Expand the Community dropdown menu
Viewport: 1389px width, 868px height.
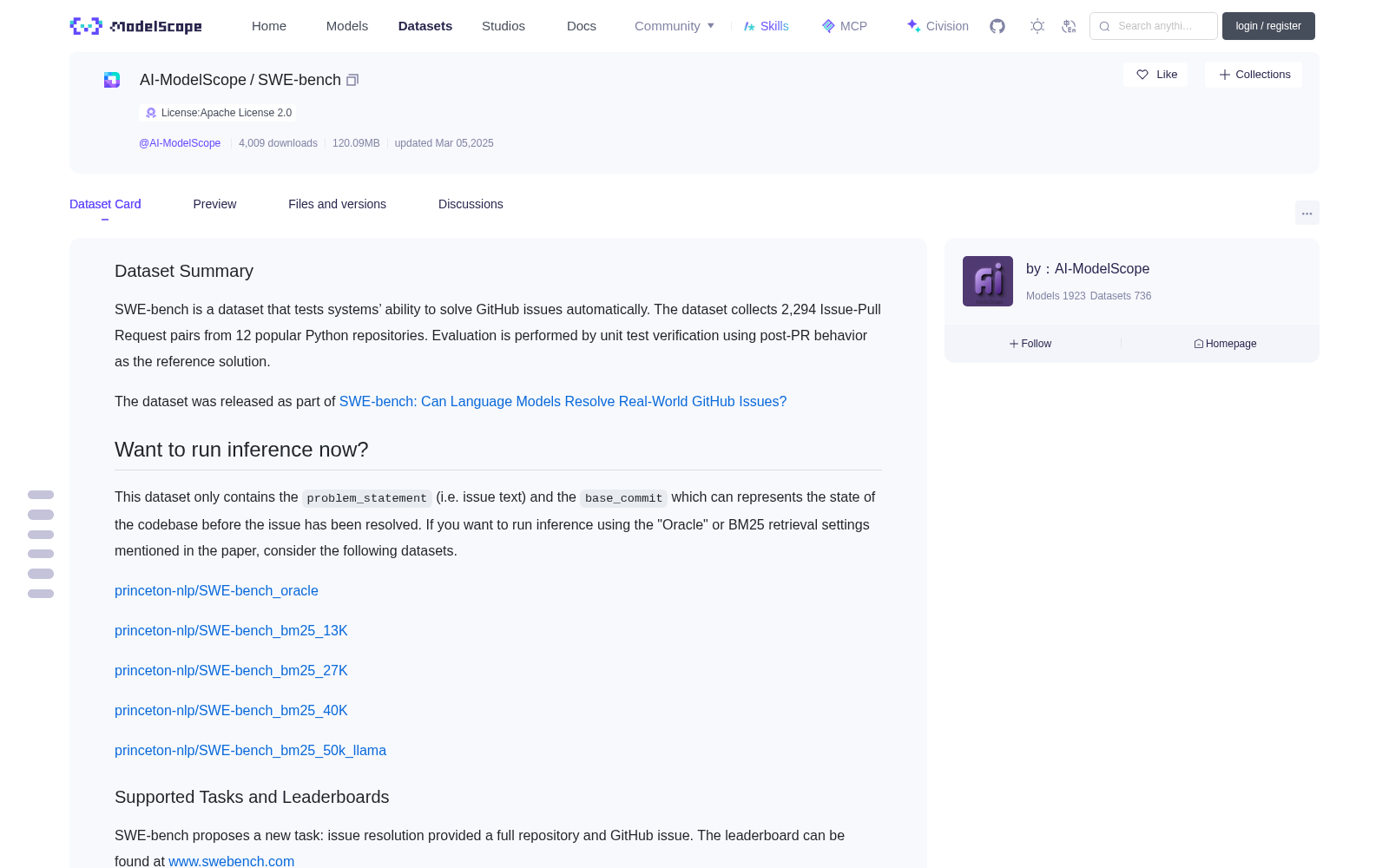[x=675, y=26]
